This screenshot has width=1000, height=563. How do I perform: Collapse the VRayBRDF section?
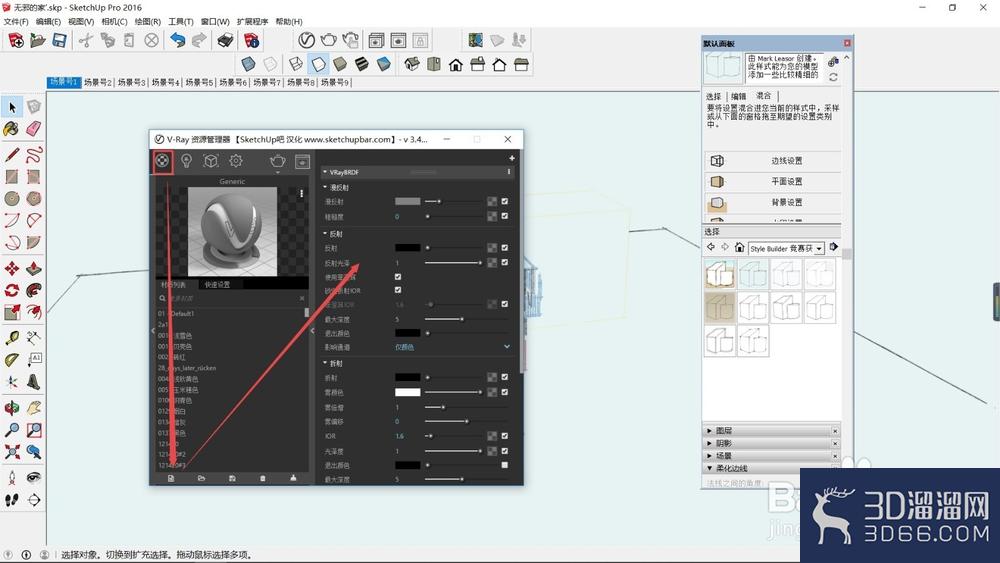point(325,172)
